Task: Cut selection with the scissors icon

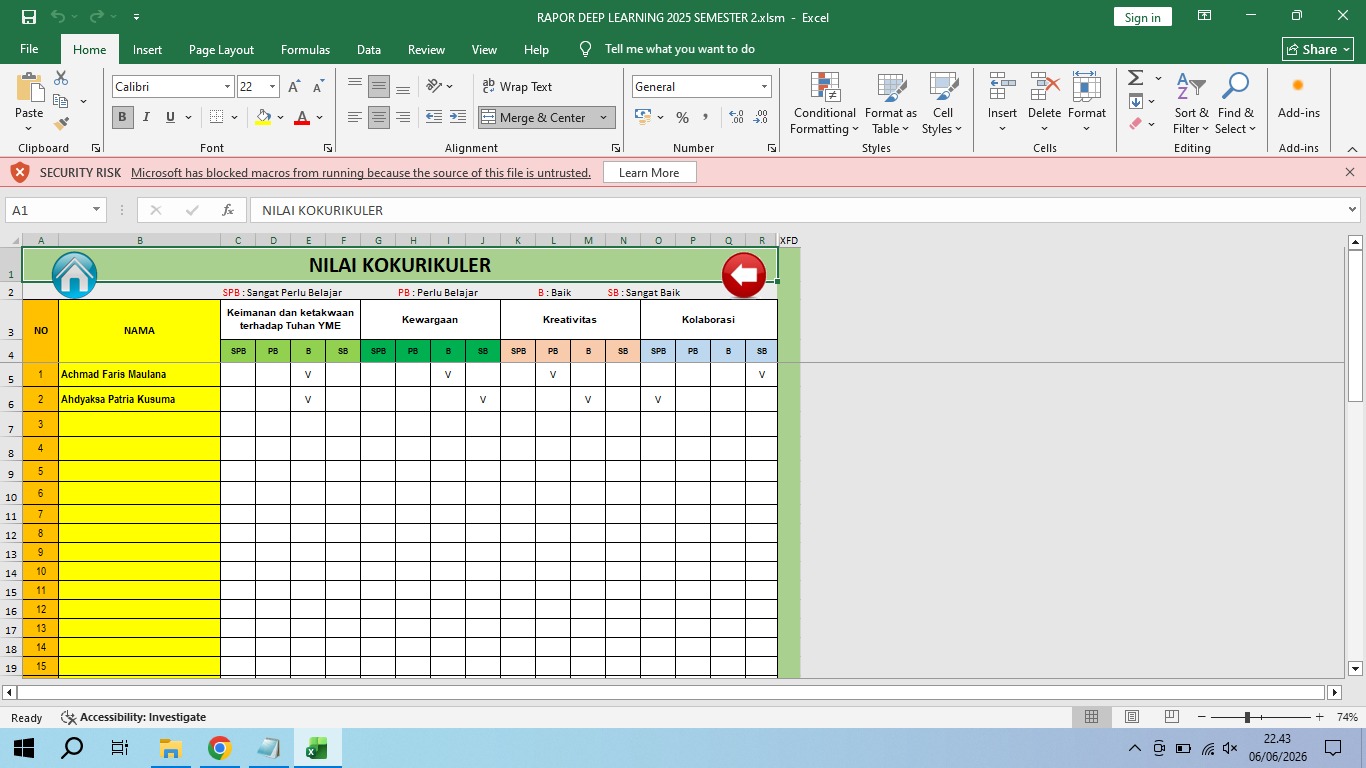Action: pyautogui.click(x=61, y=78)
